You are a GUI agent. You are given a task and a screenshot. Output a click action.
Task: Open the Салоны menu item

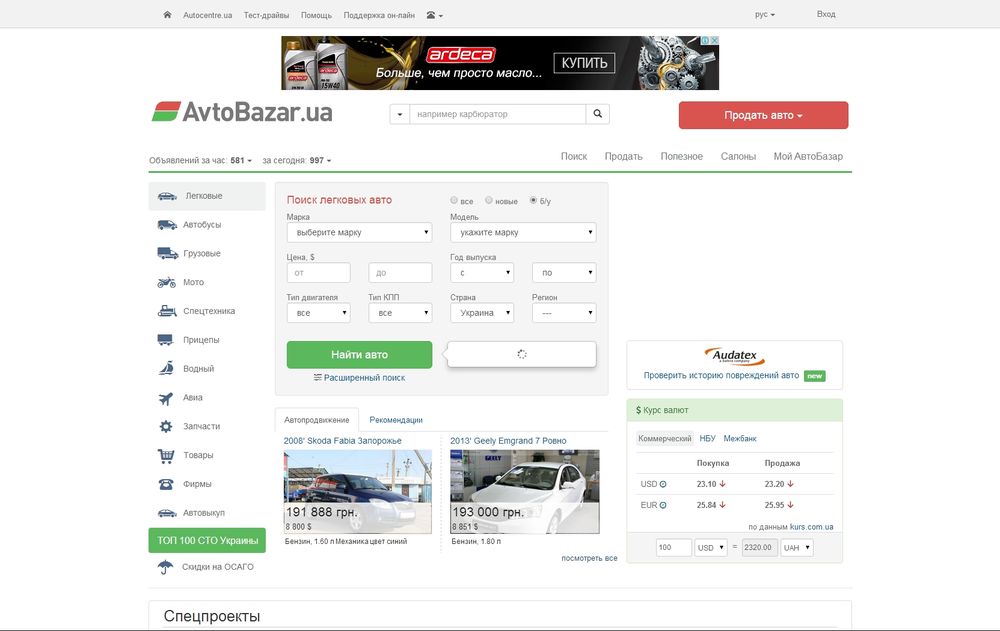coord(739,156)
